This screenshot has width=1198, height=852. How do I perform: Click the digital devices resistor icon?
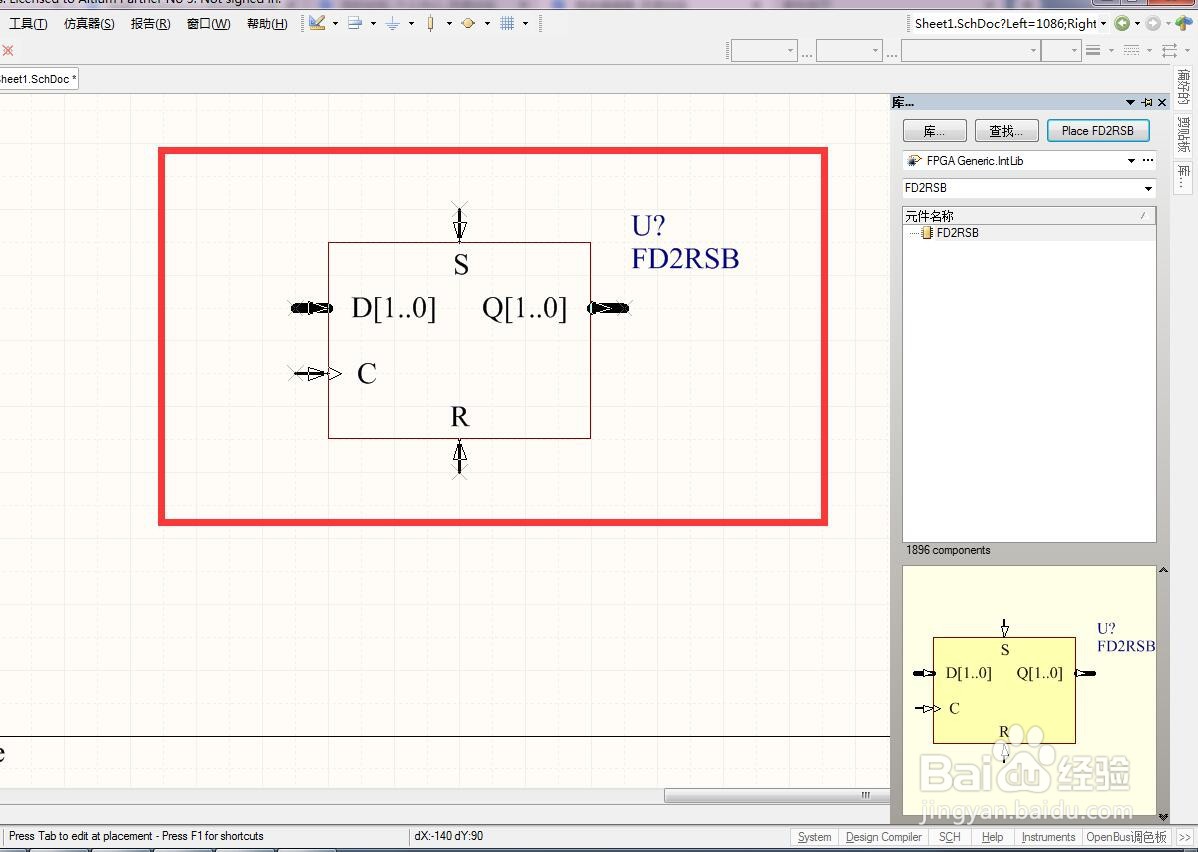[x=430, y=24]
